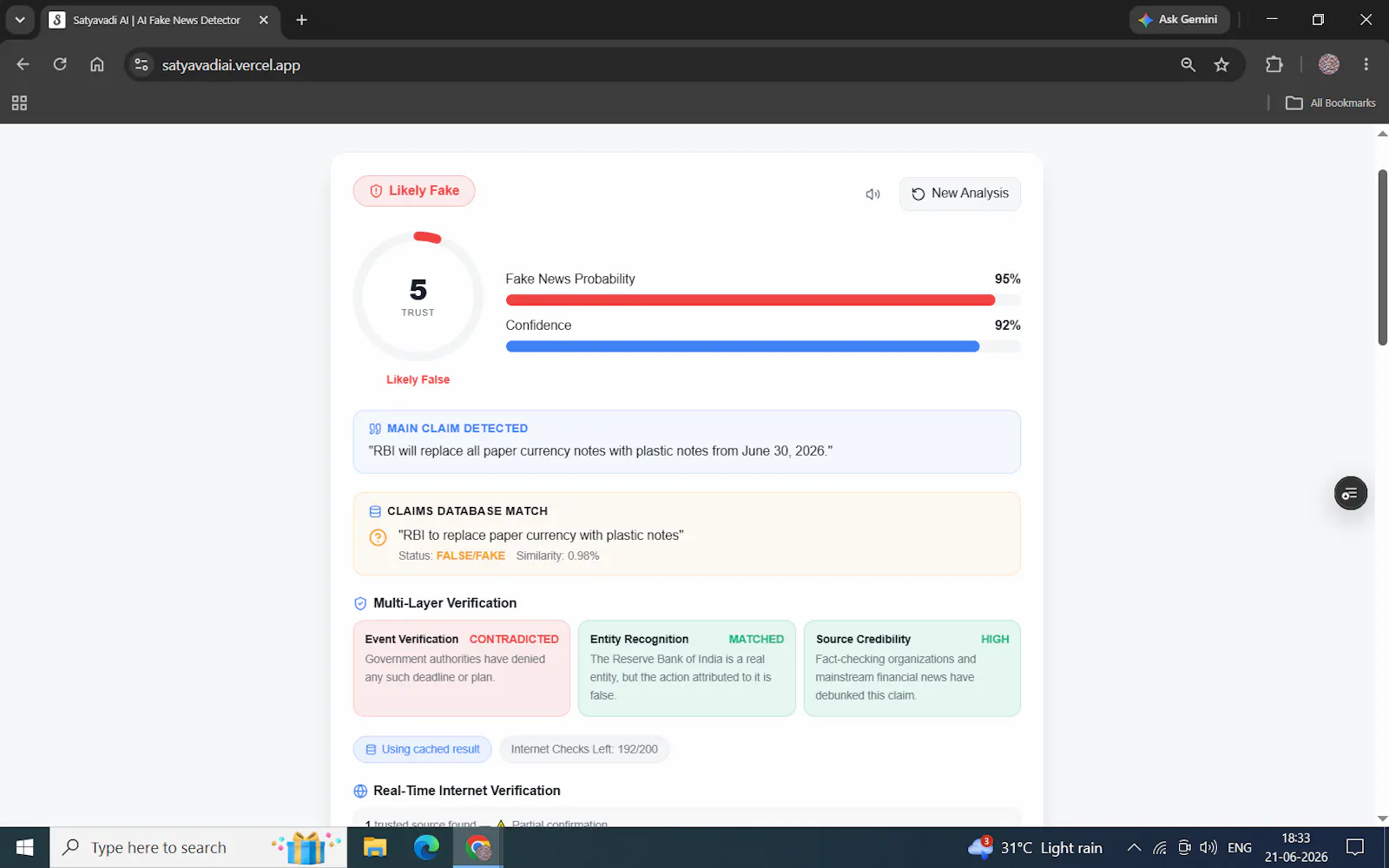Open the network Wi-Fi icon in tray
This screenshot has height=868, width=1389.
[1160, 847]
